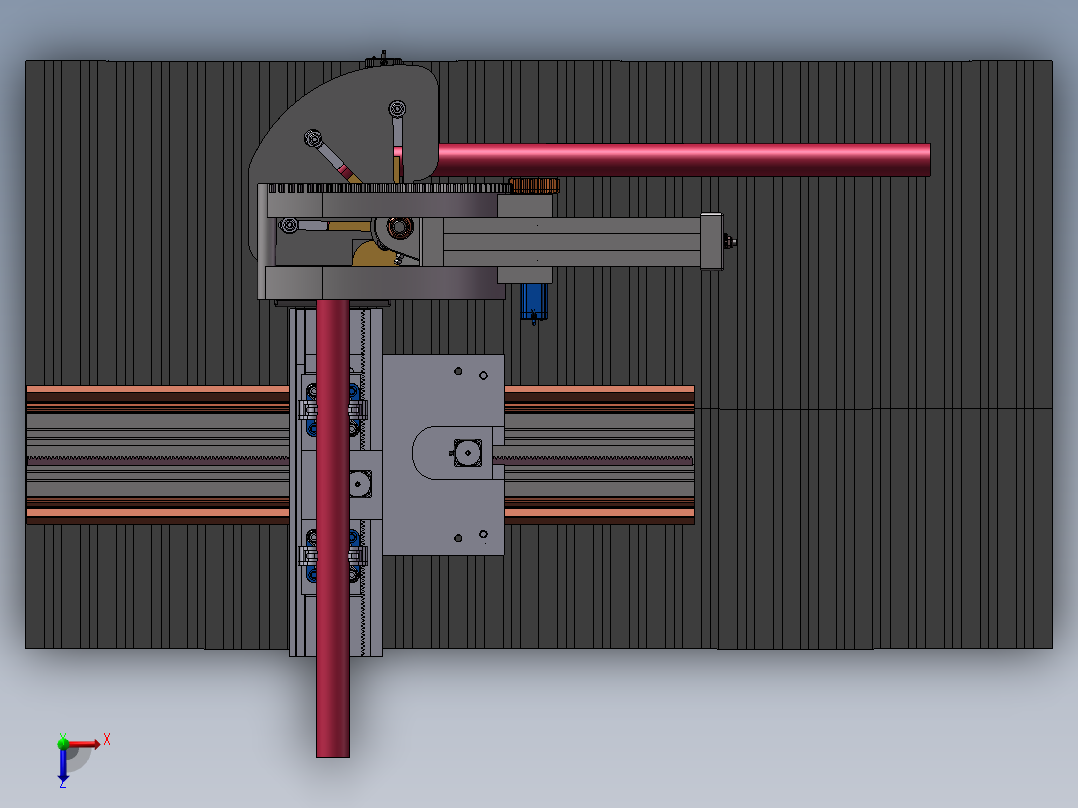Select the right horizontal guide rail section
This screenshot has height=808, width=1078.
click(600, 455)
